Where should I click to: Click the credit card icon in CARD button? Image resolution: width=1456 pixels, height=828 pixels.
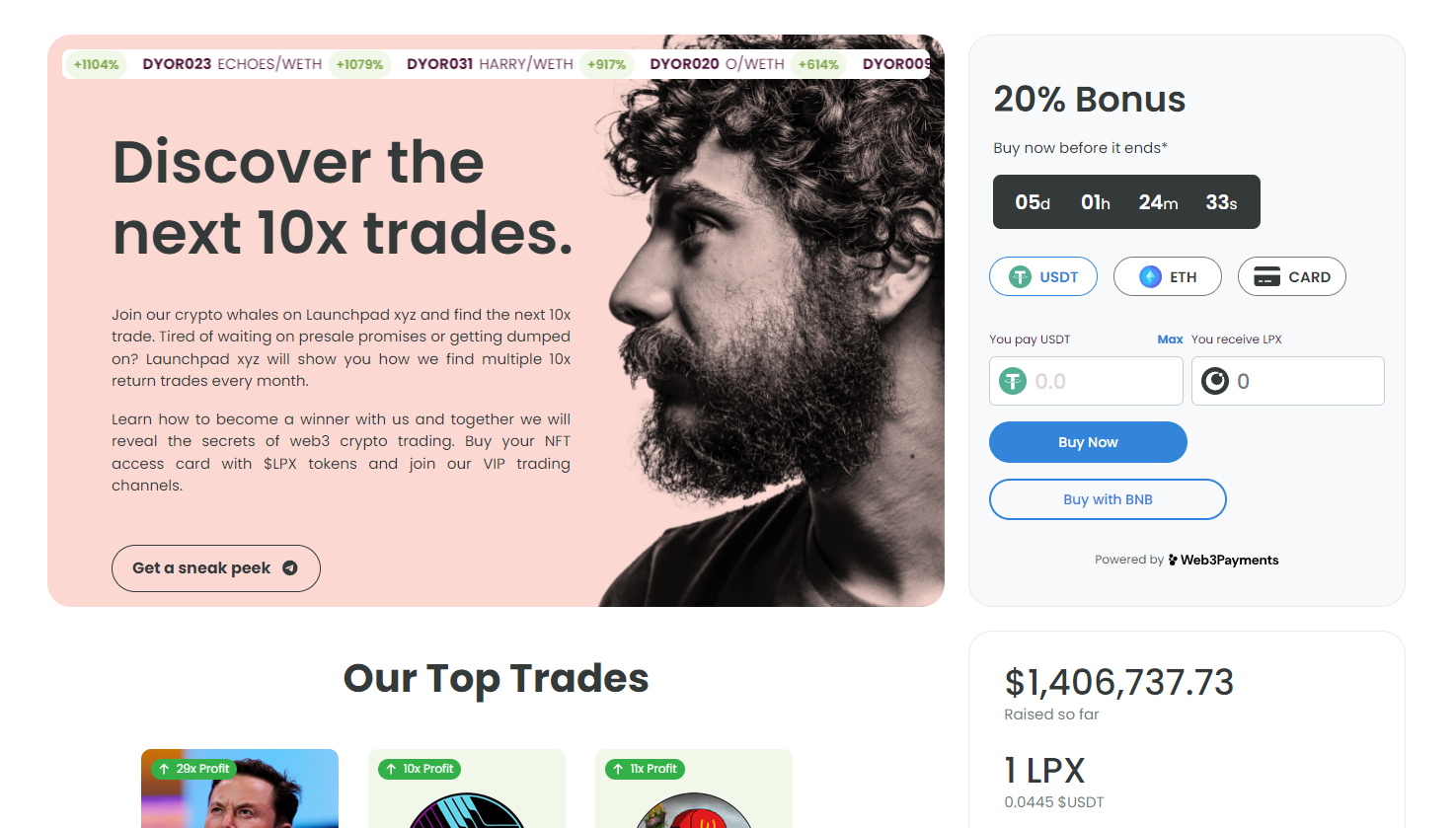[x=1266, y=277]
